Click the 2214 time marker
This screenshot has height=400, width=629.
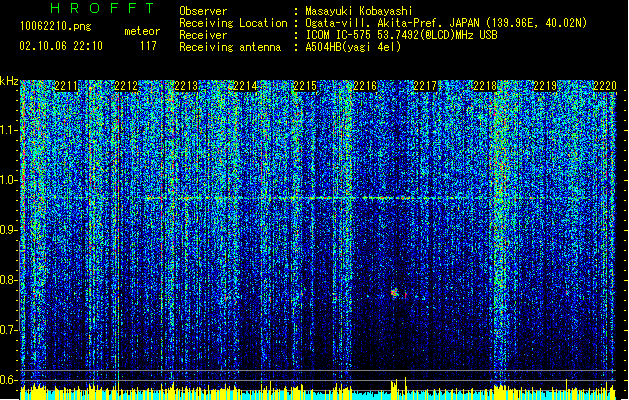(245, 86)
